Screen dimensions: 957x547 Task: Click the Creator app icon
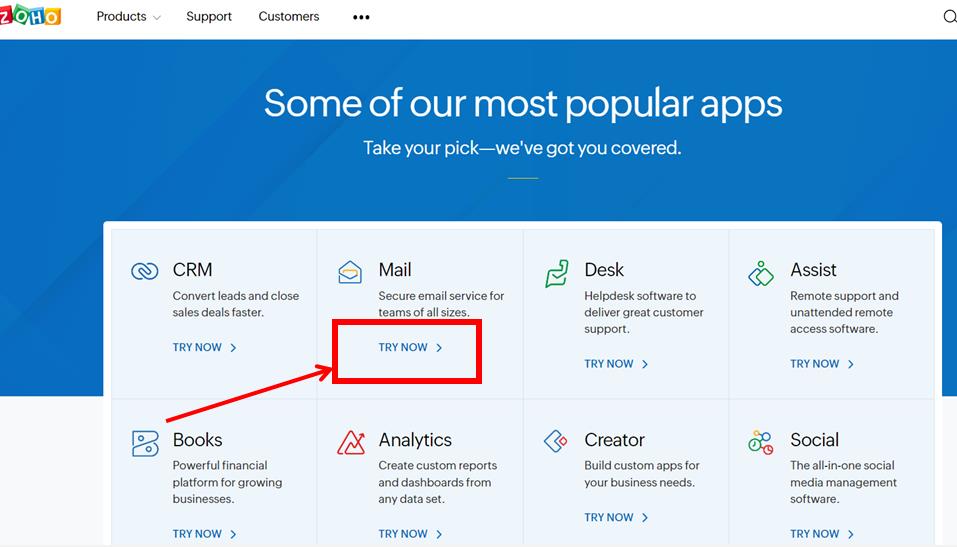(x=556, y=441)
